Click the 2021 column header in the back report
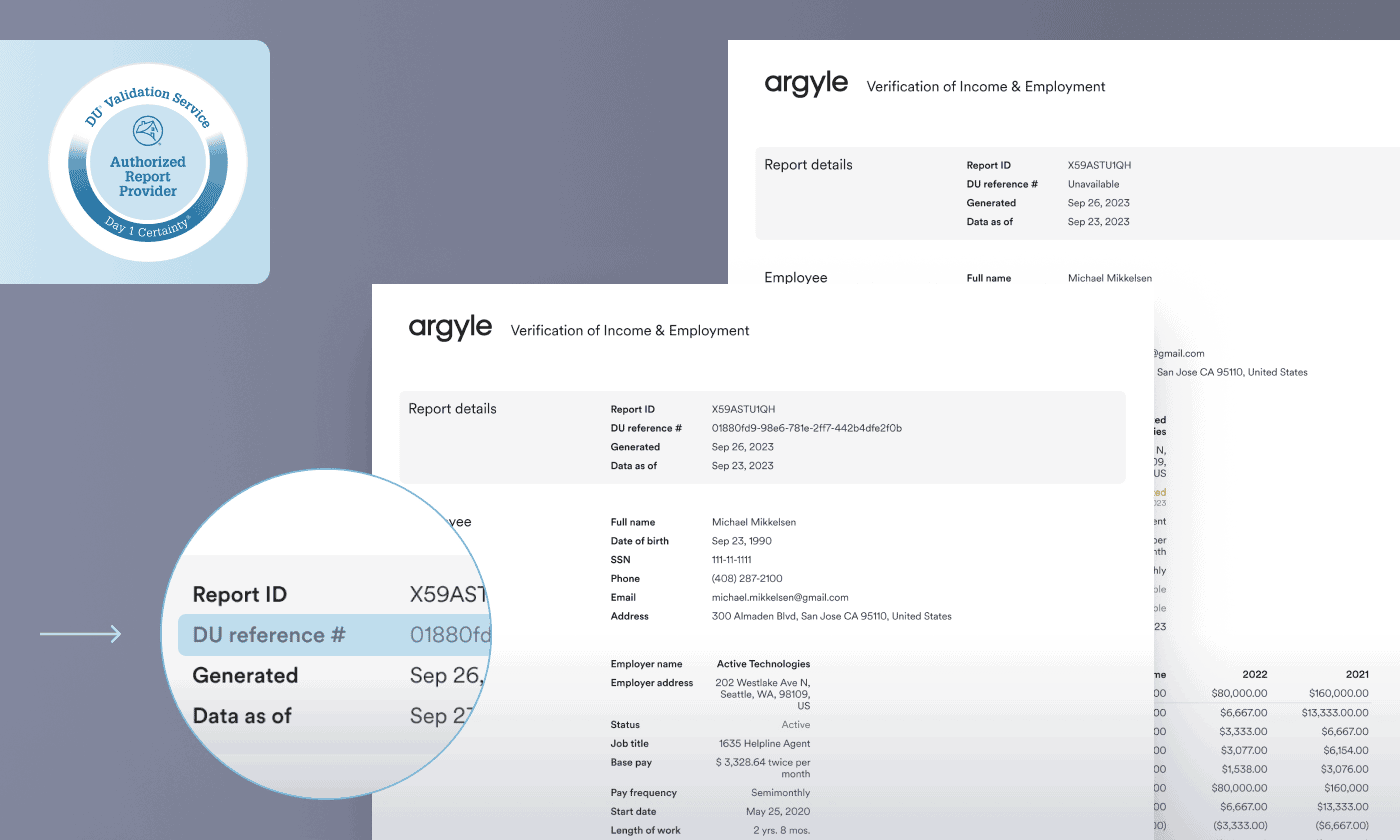The width and height of the screenshot is (1400, 840). tap(1355, 675)
